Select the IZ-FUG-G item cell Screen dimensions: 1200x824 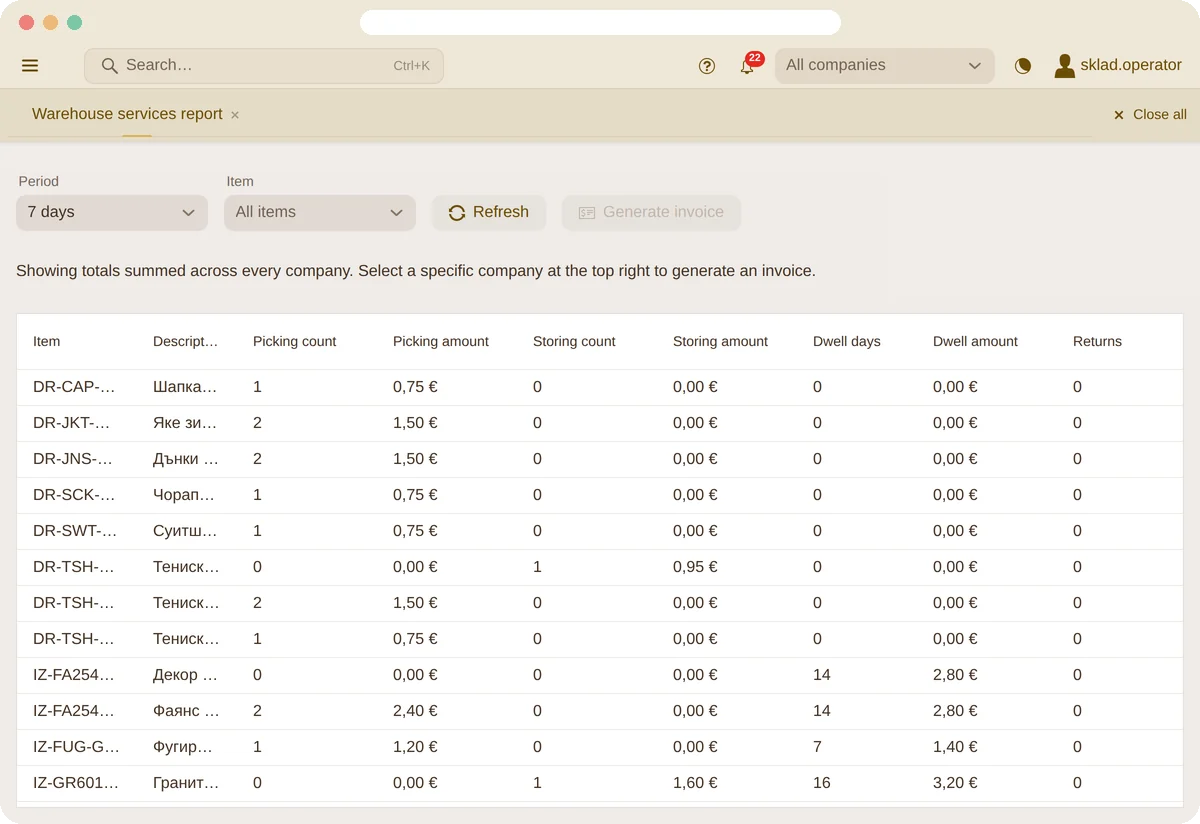pyautogui.click(x=75, y=747)
